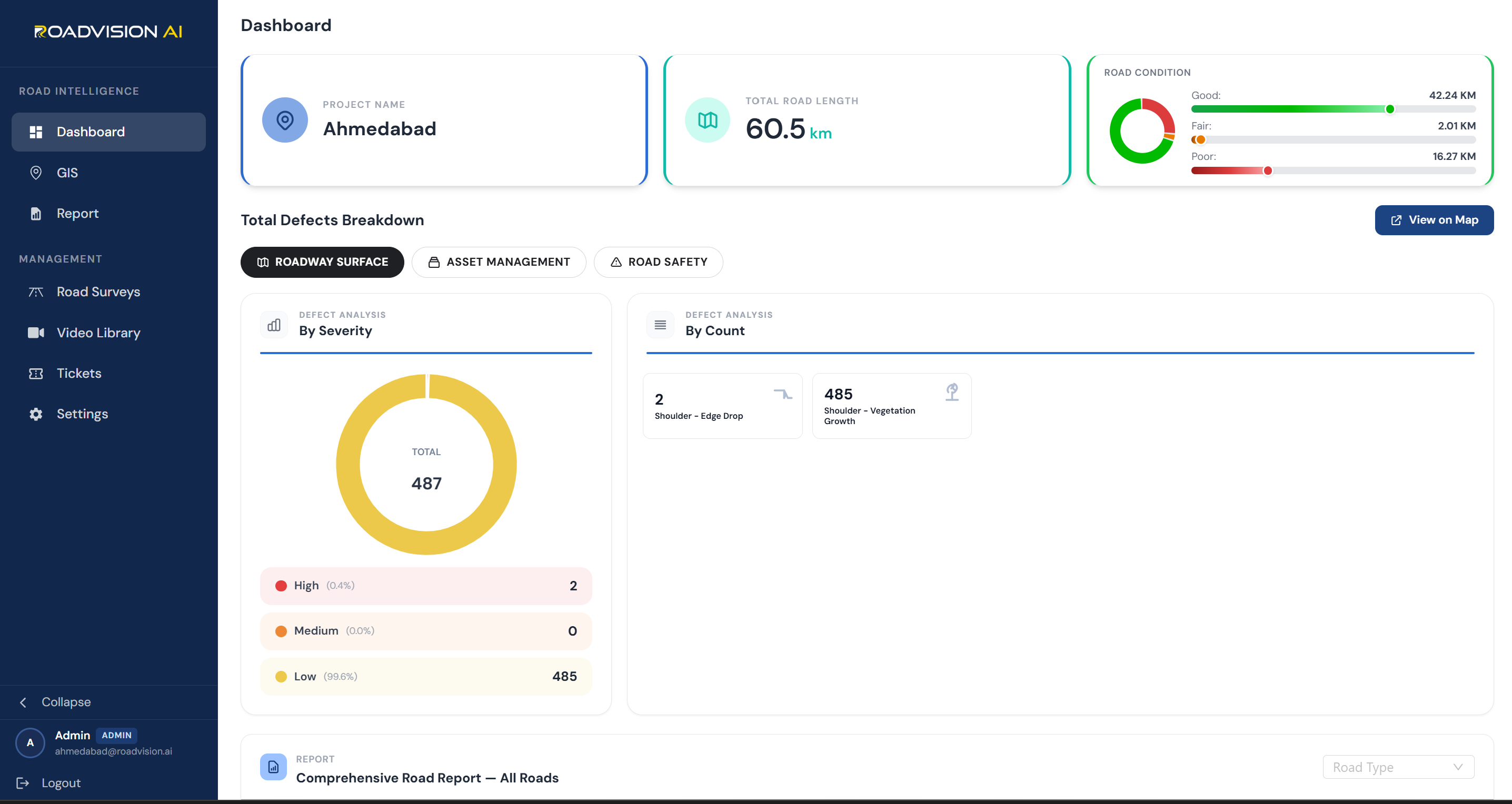Click the Dashboard grid icon in sidebar
The height and width of the screenshot is (804, 1512).
pos(36,132)
